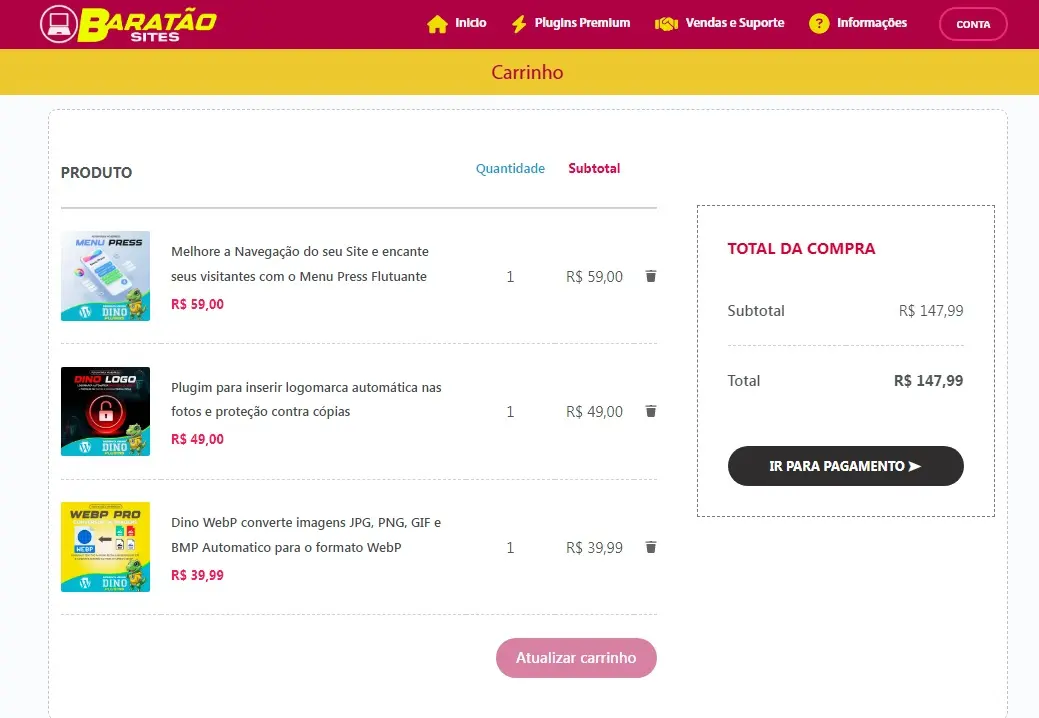Screen dimensions: 1039x718
Task: Click the handshake Vendas e Suporte icon
Action: [666, 24]
